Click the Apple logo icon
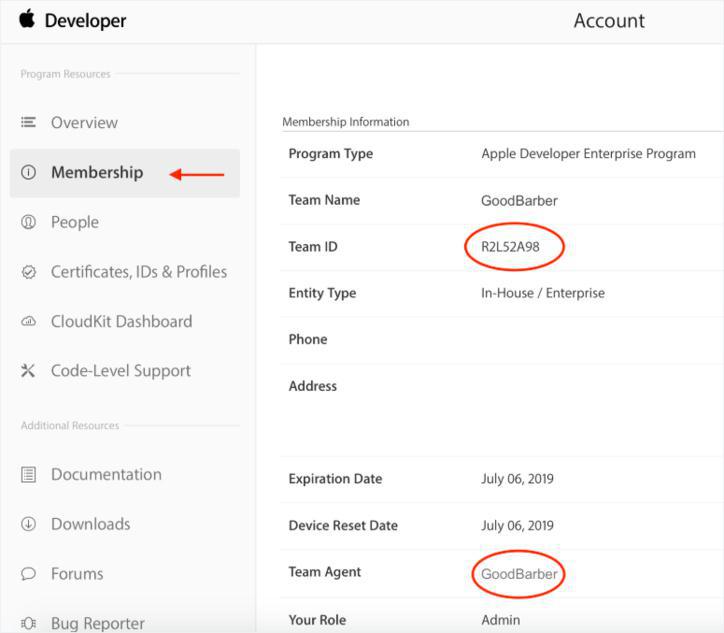724x633 pixels. coord(27,19)
